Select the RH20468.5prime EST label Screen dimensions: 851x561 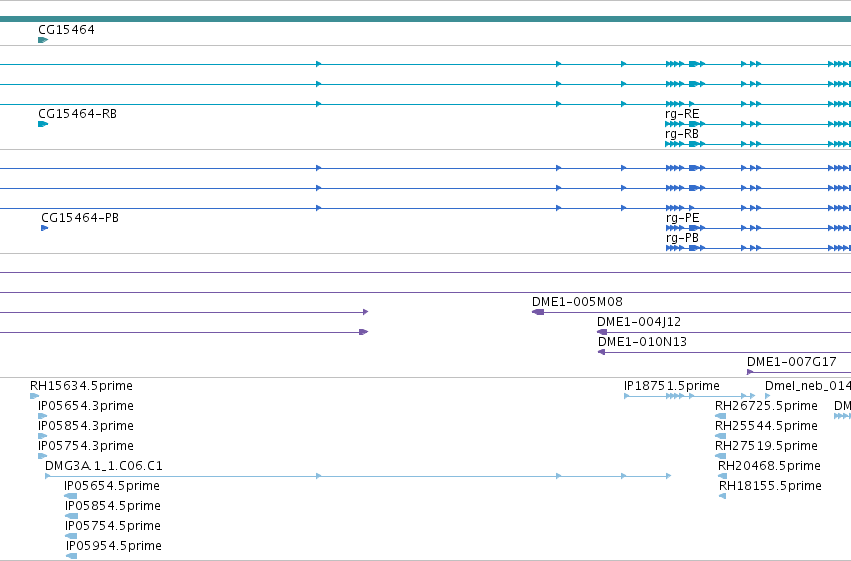tap(770, 466)
